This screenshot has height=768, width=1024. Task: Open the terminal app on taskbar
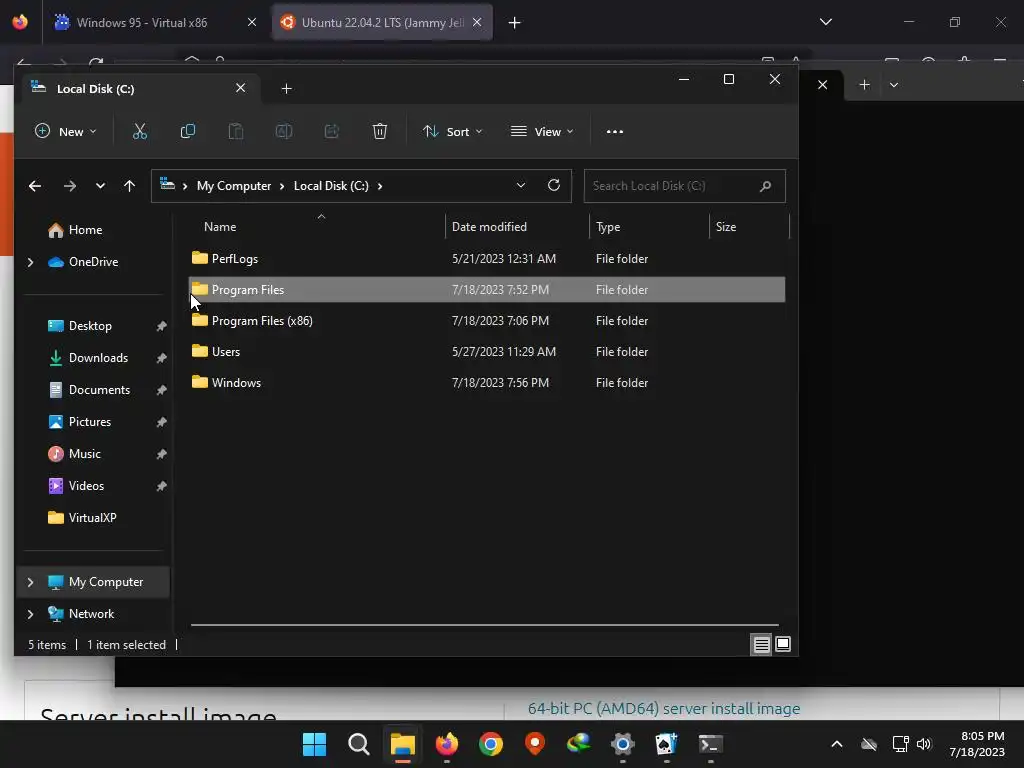711,744
